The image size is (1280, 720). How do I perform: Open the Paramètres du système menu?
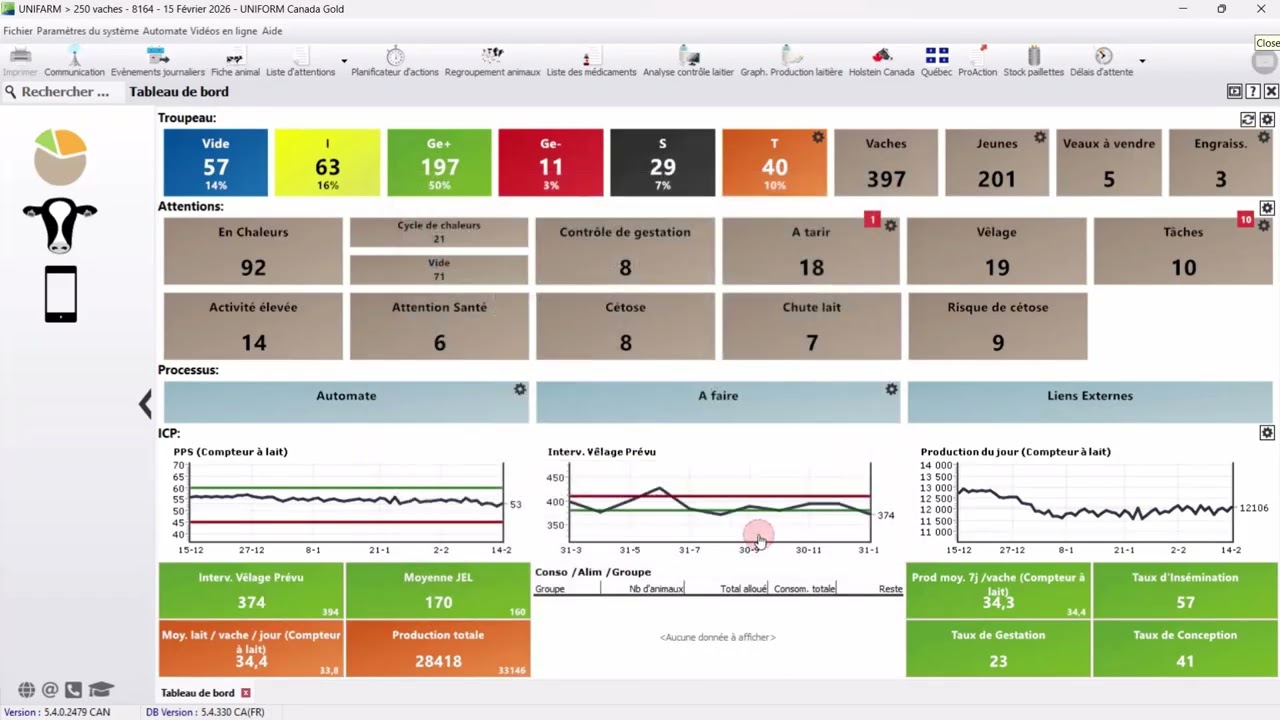(88, 31)
